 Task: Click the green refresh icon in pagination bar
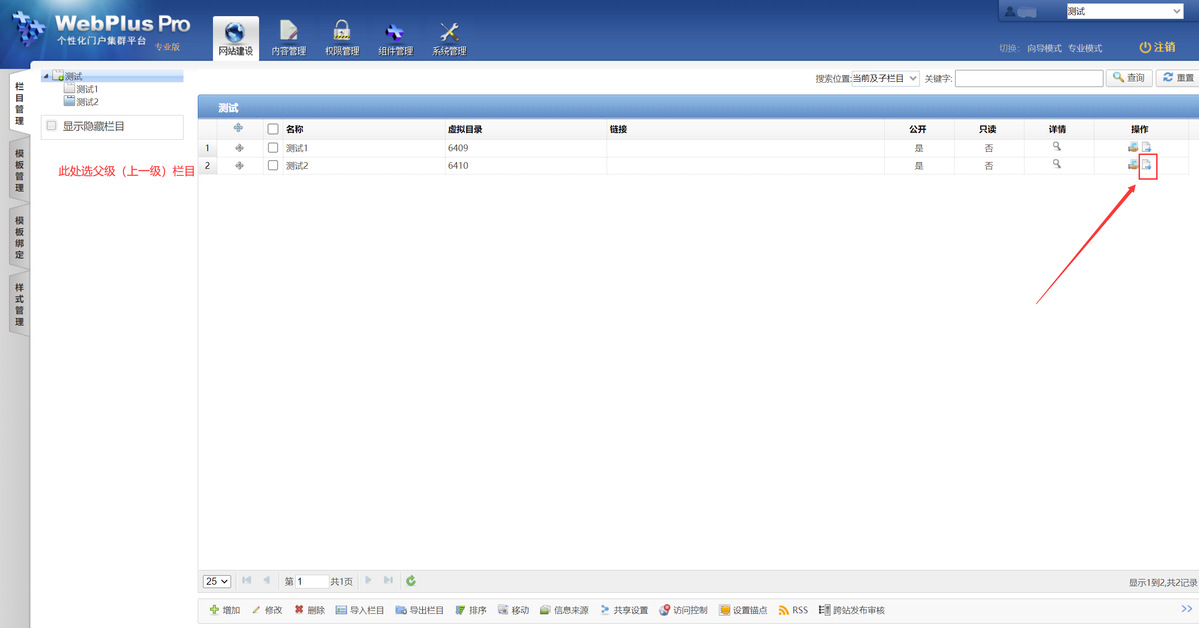(411, 581)
